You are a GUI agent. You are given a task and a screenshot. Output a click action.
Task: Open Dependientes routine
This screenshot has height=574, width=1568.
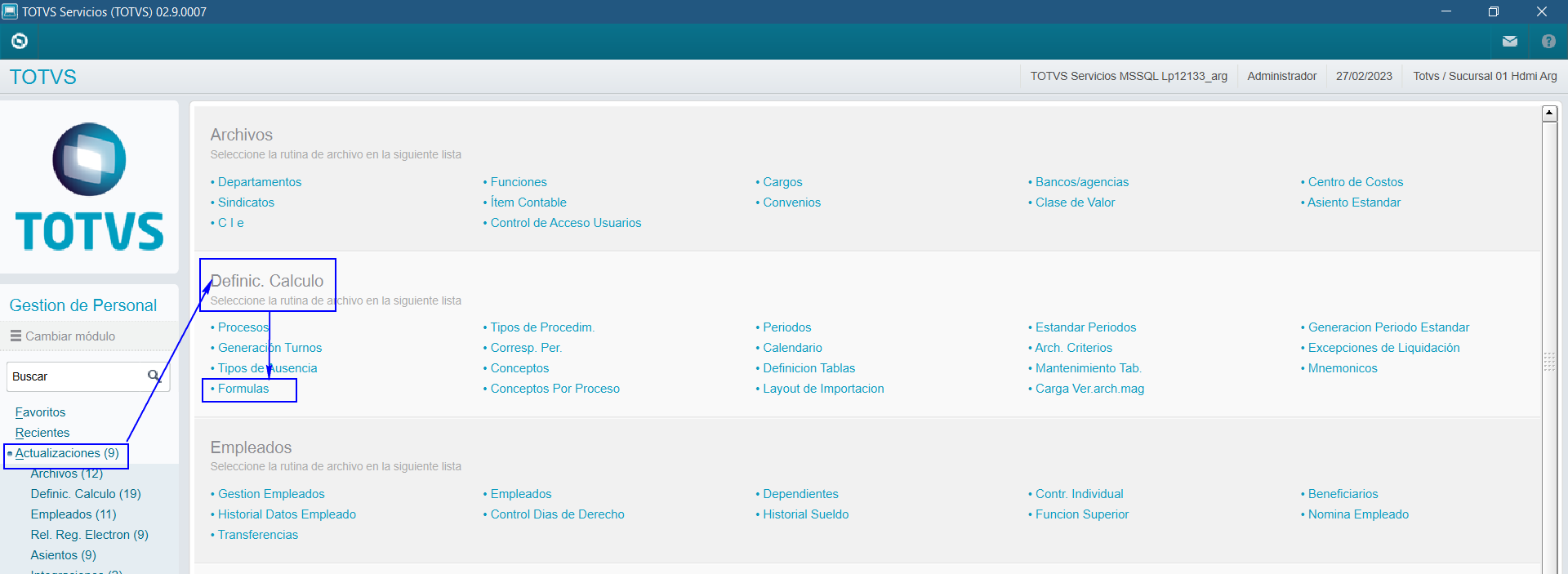(800, 494)
